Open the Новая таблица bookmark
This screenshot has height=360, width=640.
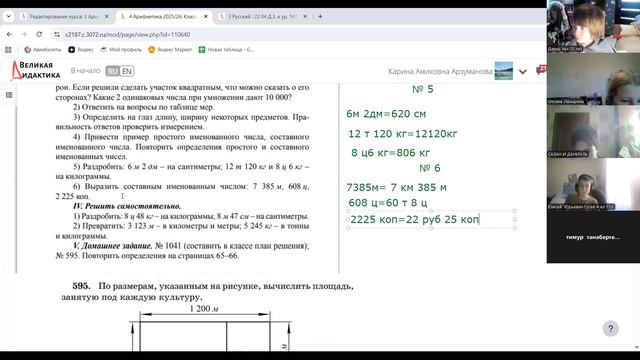(226, 49)
